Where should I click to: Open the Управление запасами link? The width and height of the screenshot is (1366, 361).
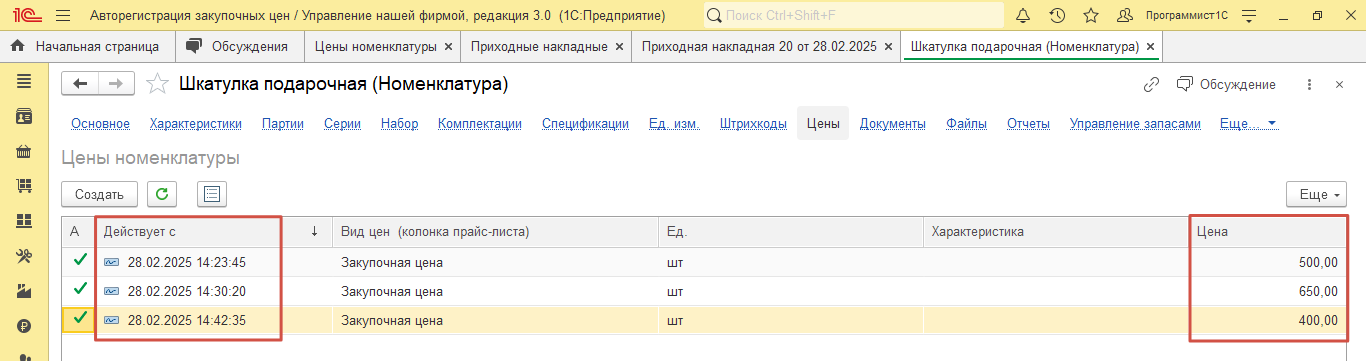click(x=1135, y=124)
